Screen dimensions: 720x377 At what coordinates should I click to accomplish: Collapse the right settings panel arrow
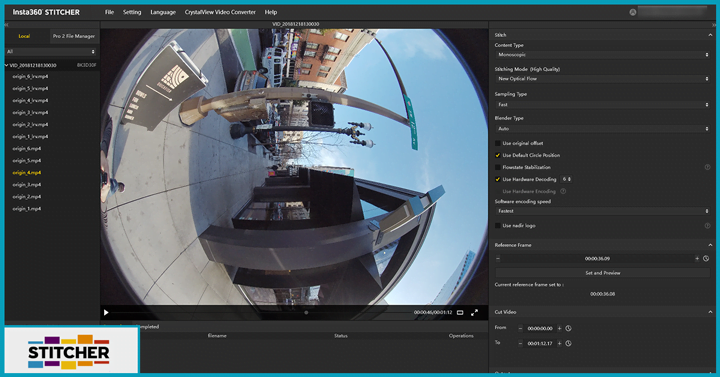point(714,24)
